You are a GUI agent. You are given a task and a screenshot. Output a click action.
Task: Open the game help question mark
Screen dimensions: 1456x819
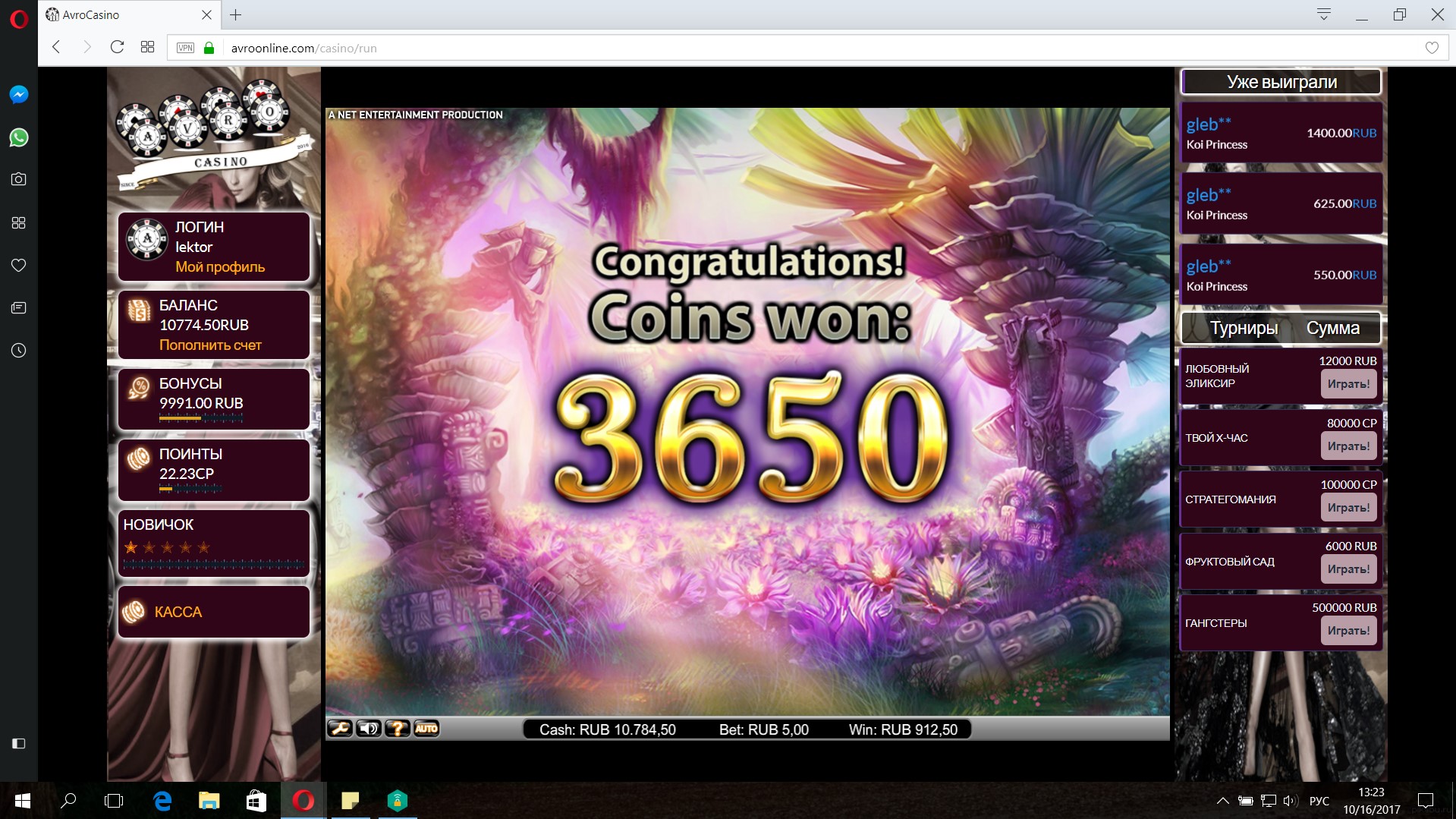(x=398, y=729)
